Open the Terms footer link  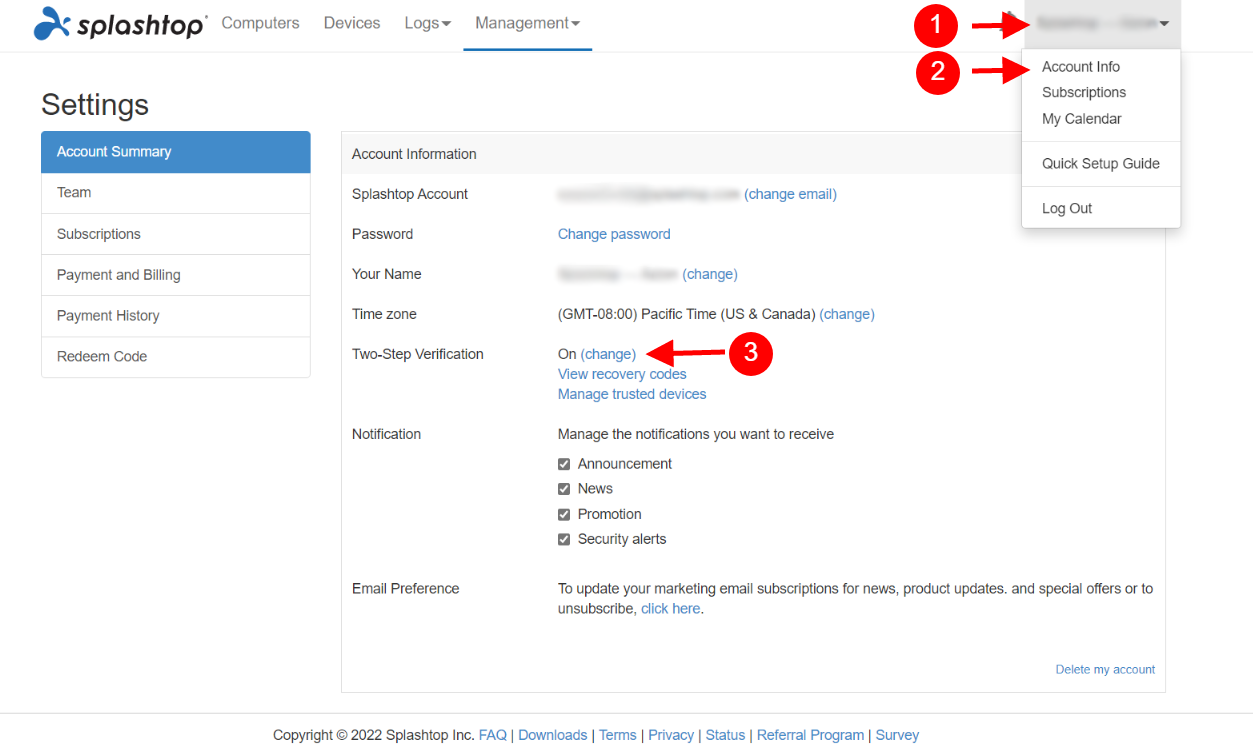[x=618, y=735]
